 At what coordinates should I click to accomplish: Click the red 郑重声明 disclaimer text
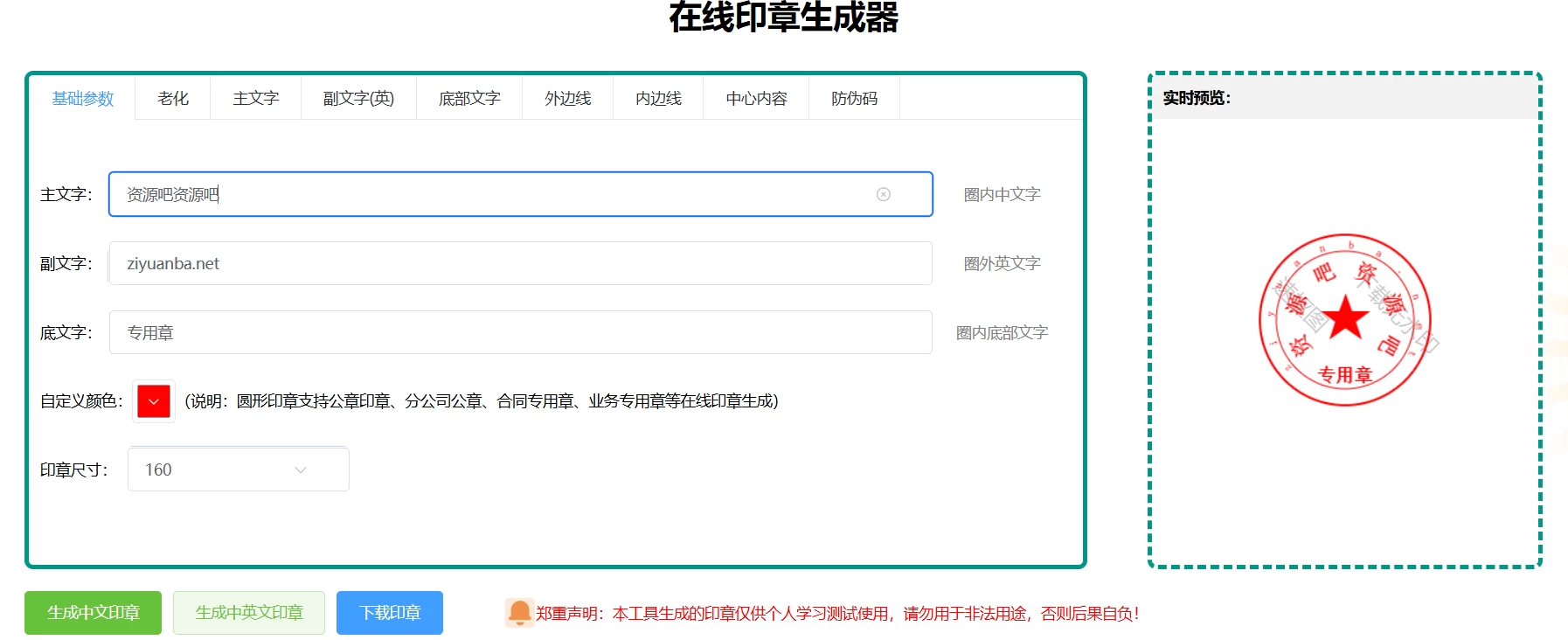[838, 614]
